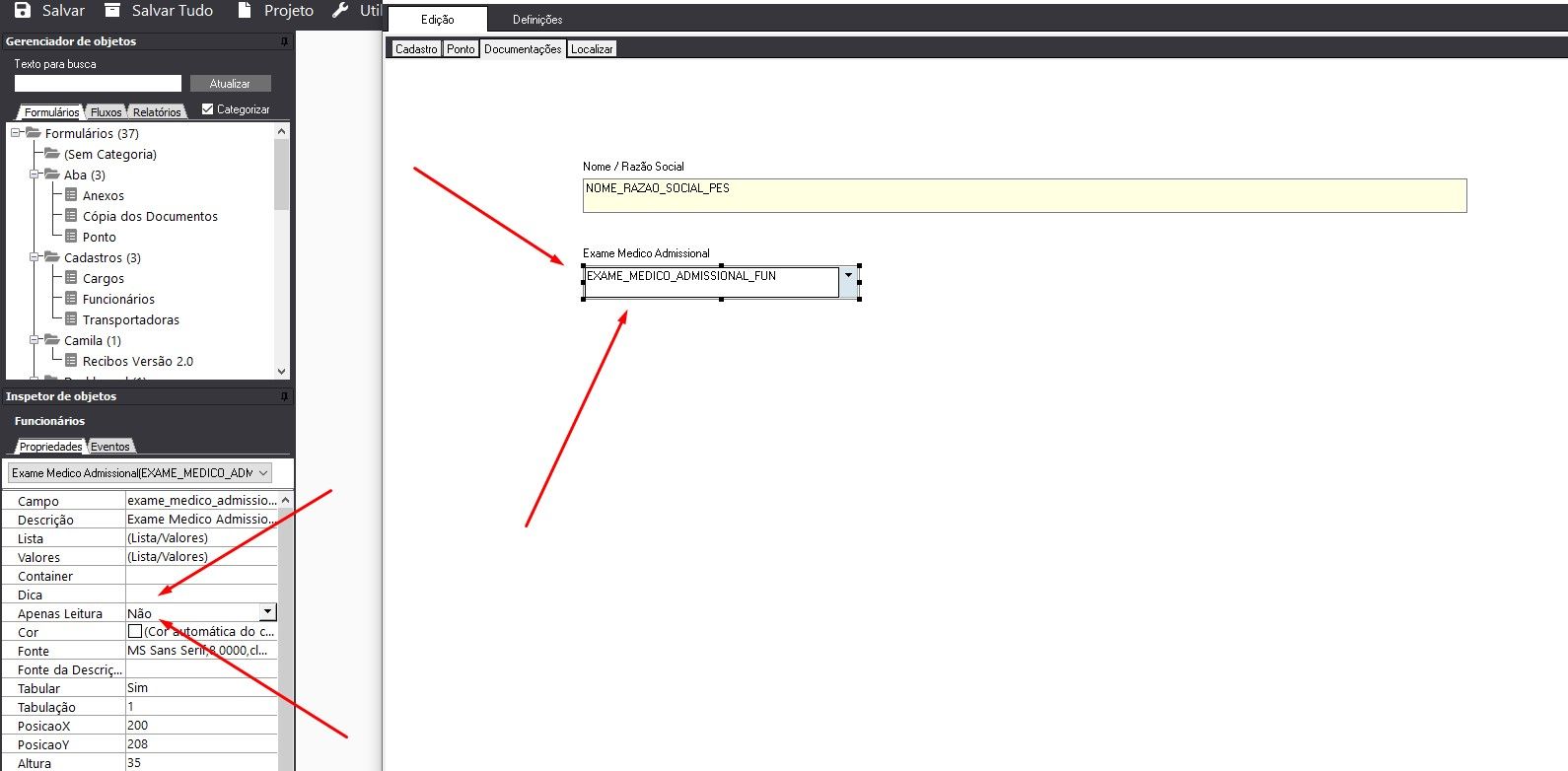Open the Propriedades tab in inspector
Image resolution: width=1568 pixels, height=771 pixels.
pos(50,446)
